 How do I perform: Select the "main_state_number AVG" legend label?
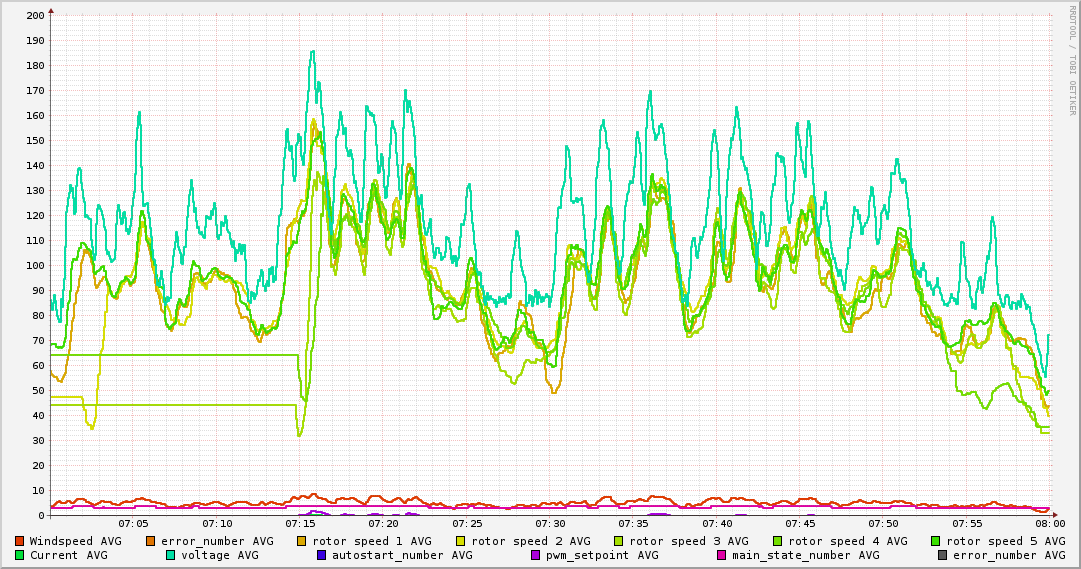(x=806, y=555)
